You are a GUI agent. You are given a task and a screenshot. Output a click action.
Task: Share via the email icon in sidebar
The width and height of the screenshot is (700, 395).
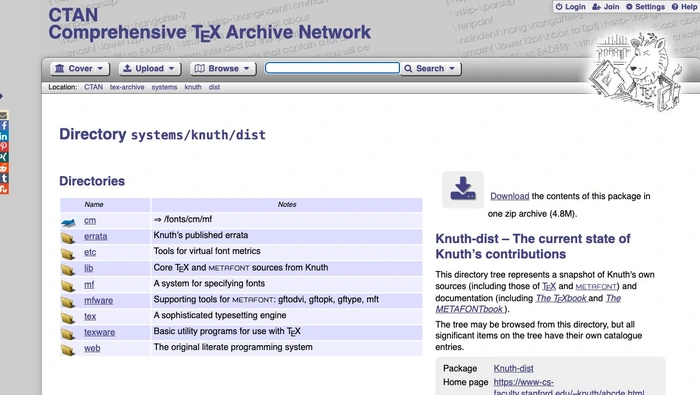coord(4,115)
